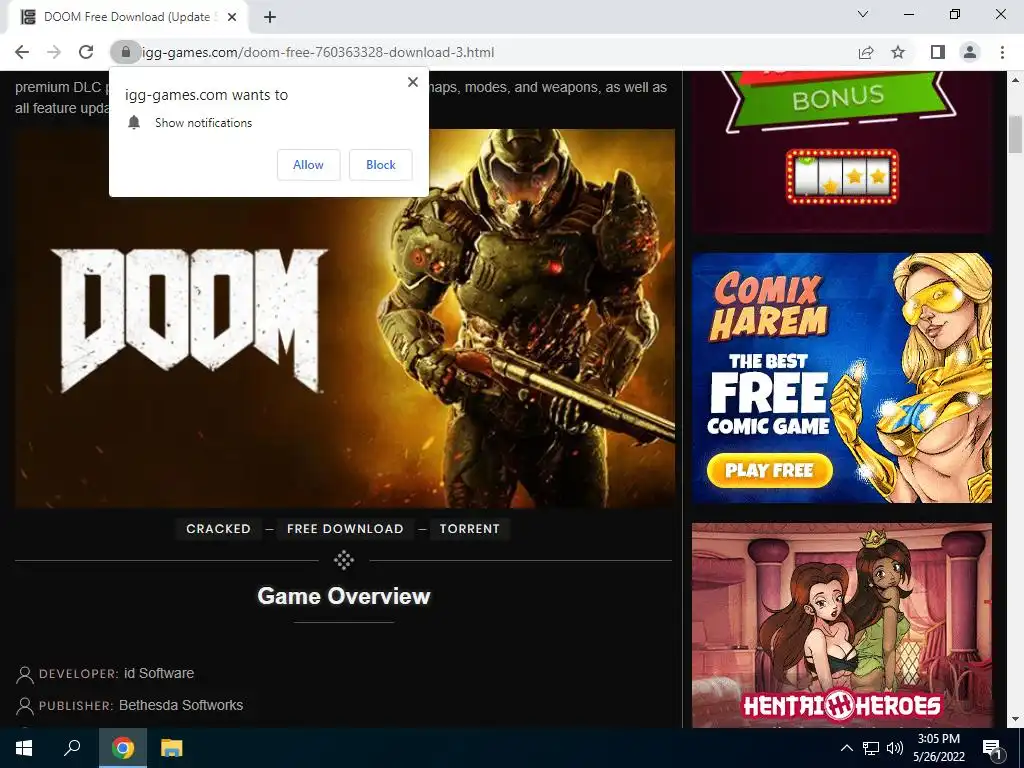1024x768 pixels.
Task: Open the network status tray icon
Action: coord(871,748)
